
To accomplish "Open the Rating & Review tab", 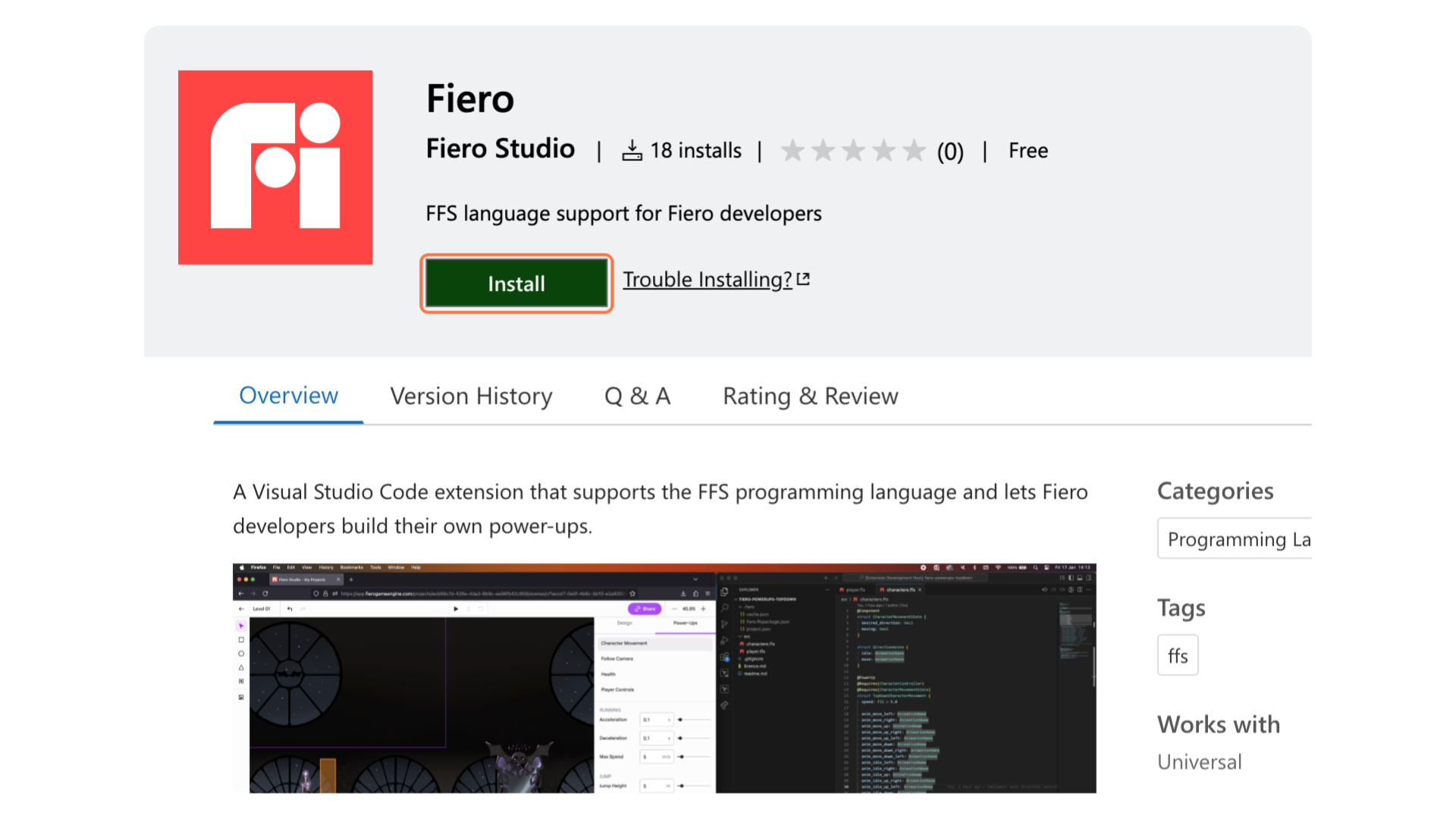I will coord(811,395).
